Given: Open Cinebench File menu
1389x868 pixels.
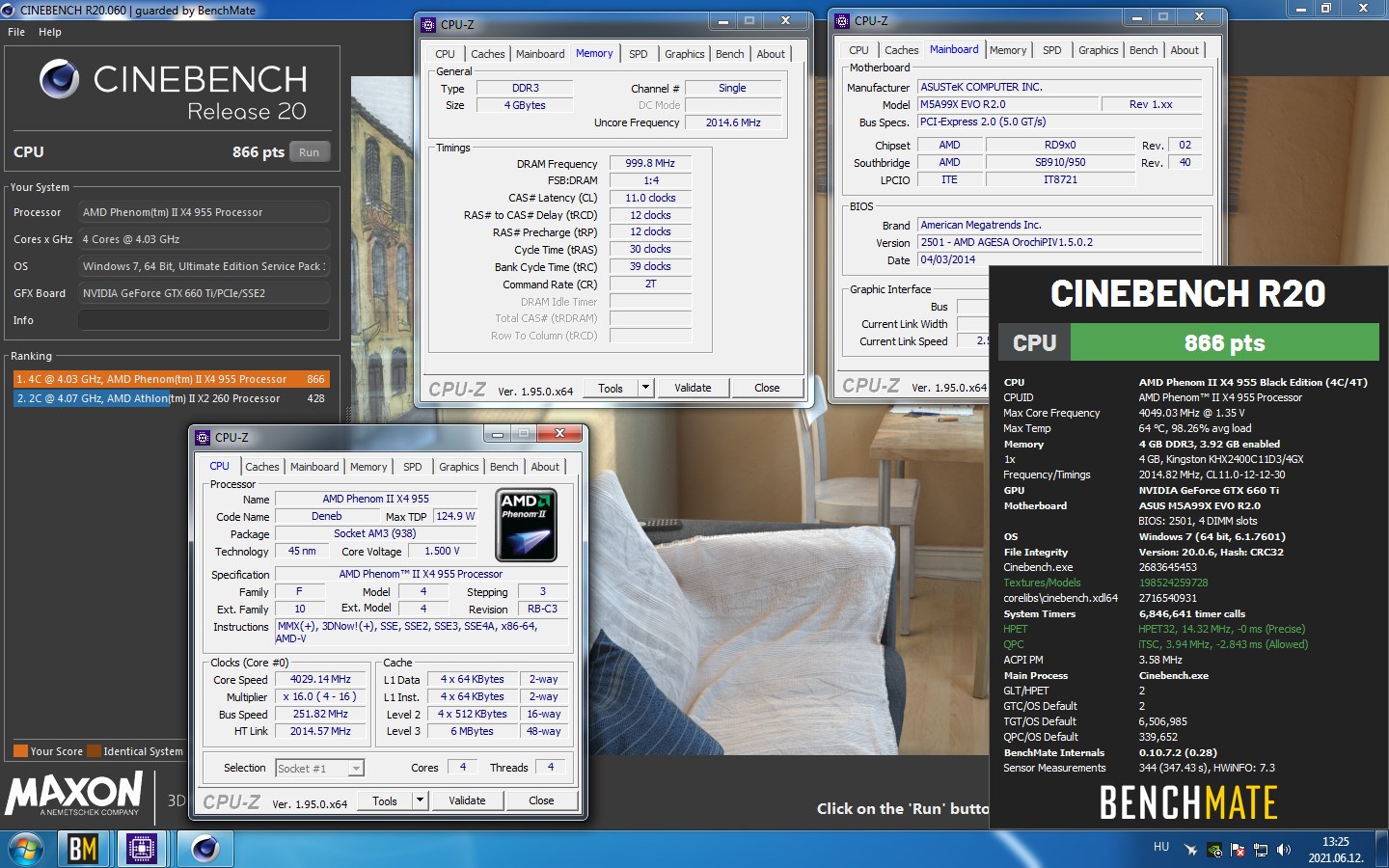Looking at the screenshot, I should pos(16,32).
